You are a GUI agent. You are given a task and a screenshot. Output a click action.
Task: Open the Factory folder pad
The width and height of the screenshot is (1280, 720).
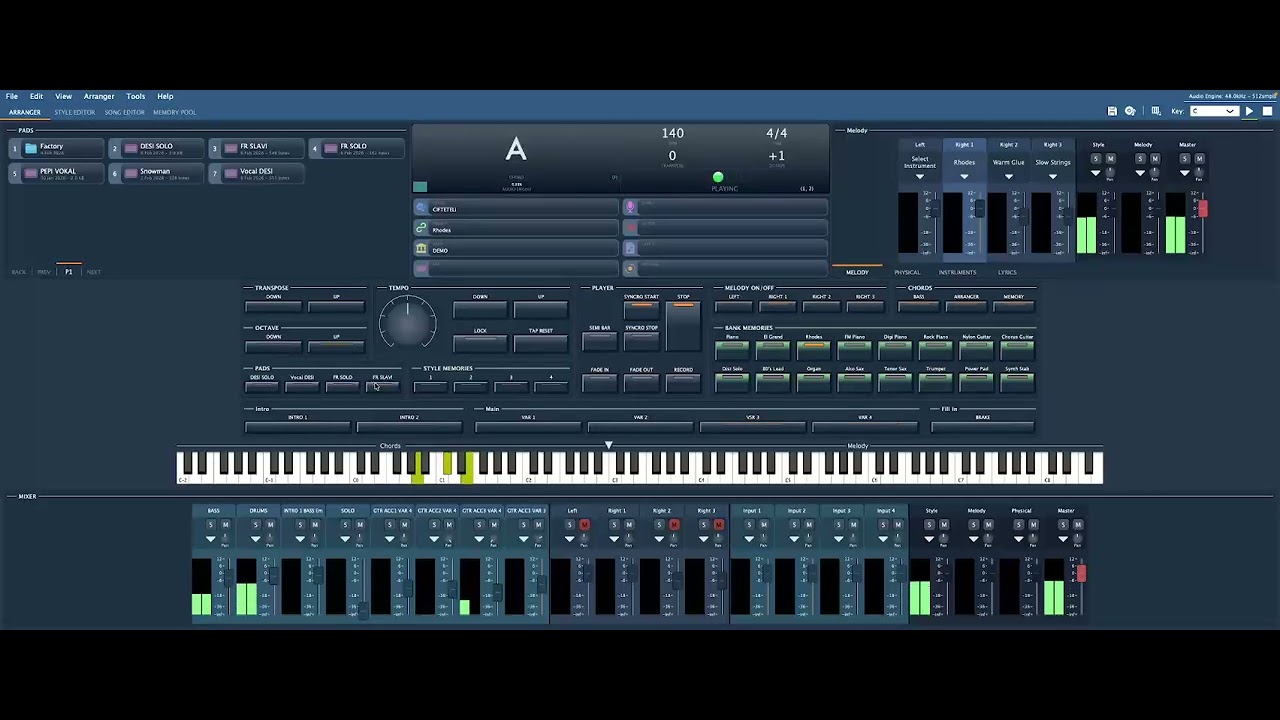click(56, 148)
